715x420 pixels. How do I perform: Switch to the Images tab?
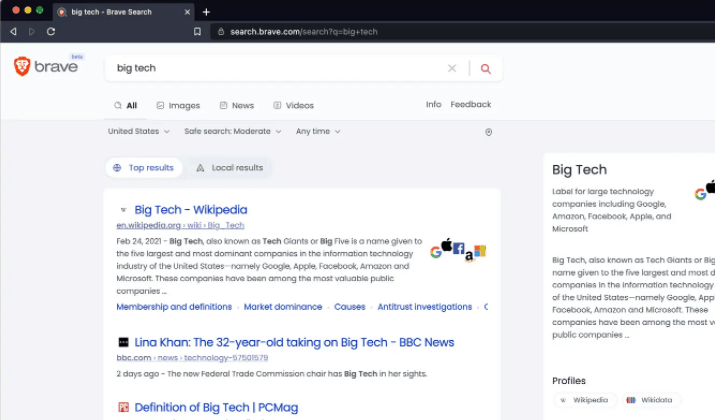178,105
